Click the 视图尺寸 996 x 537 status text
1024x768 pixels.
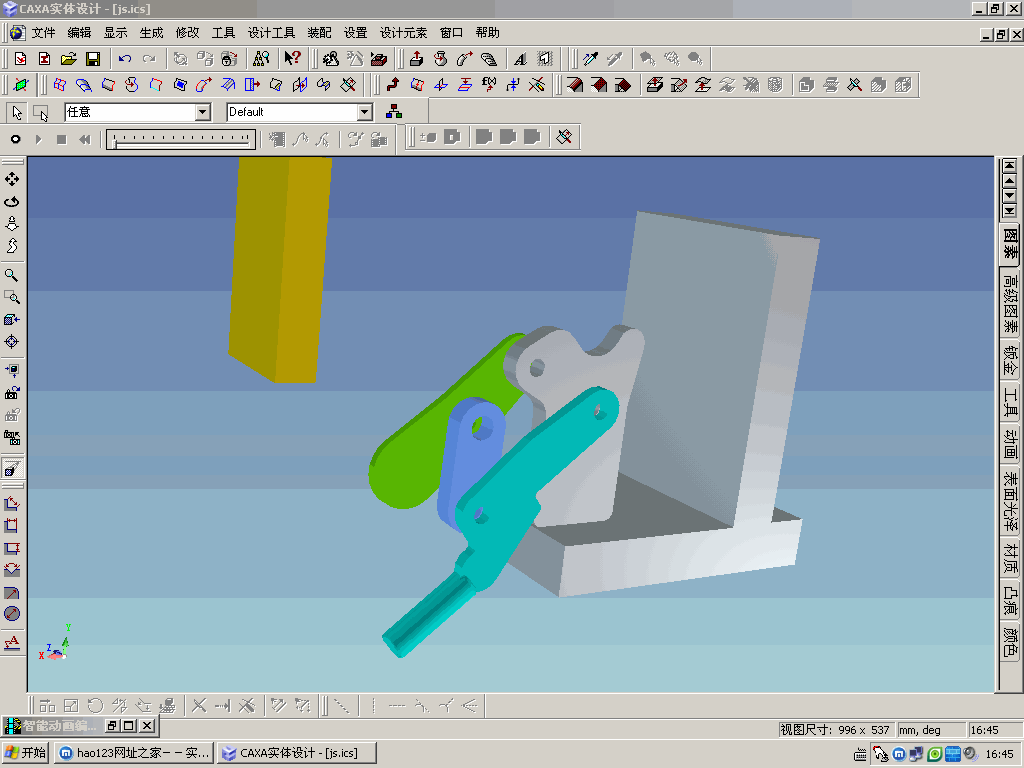834,730
